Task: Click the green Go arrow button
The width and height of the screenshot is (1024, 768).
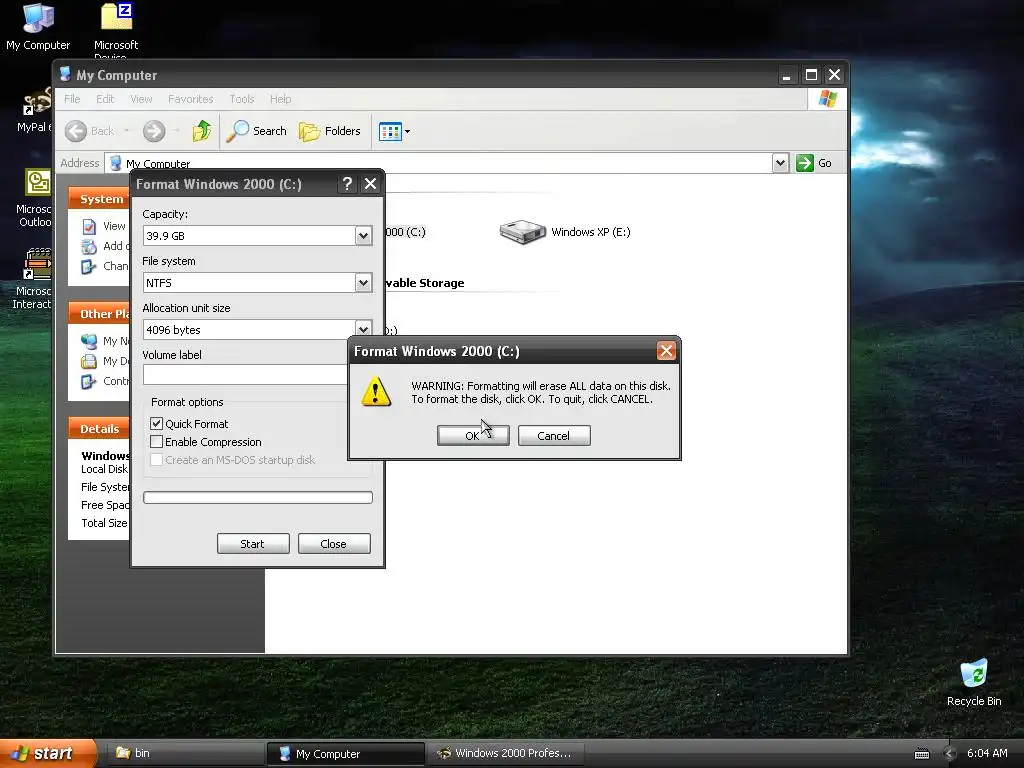Action: pyautogui.click(x=805, y=163)
